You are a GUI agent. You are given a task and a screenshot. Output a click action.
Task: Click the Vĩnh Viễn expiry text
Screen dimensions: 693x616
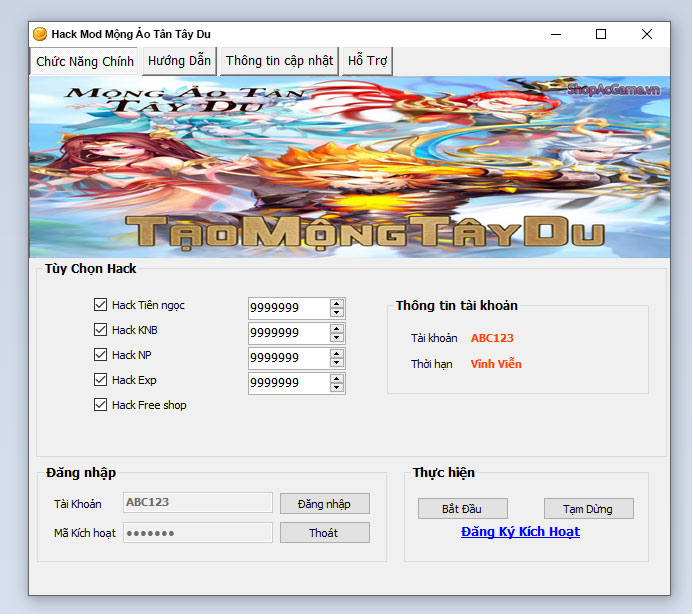[496, 364]
